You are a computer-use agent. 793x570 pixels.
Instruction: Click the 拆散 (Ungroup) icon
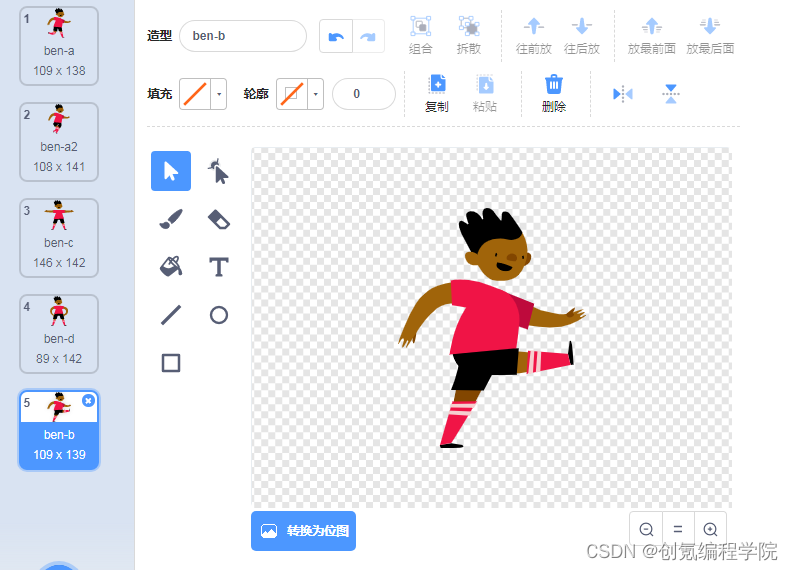pos(469,26)
